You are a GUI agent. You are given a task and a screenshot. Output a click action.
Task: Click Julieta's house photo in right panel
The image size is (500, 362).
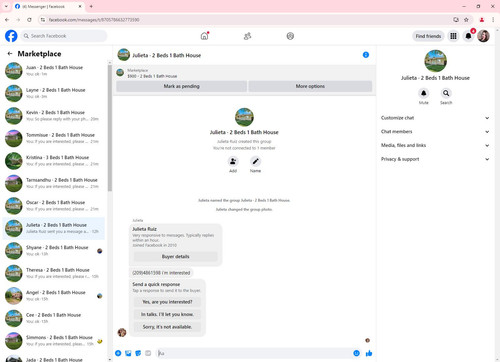click(435, 61)
